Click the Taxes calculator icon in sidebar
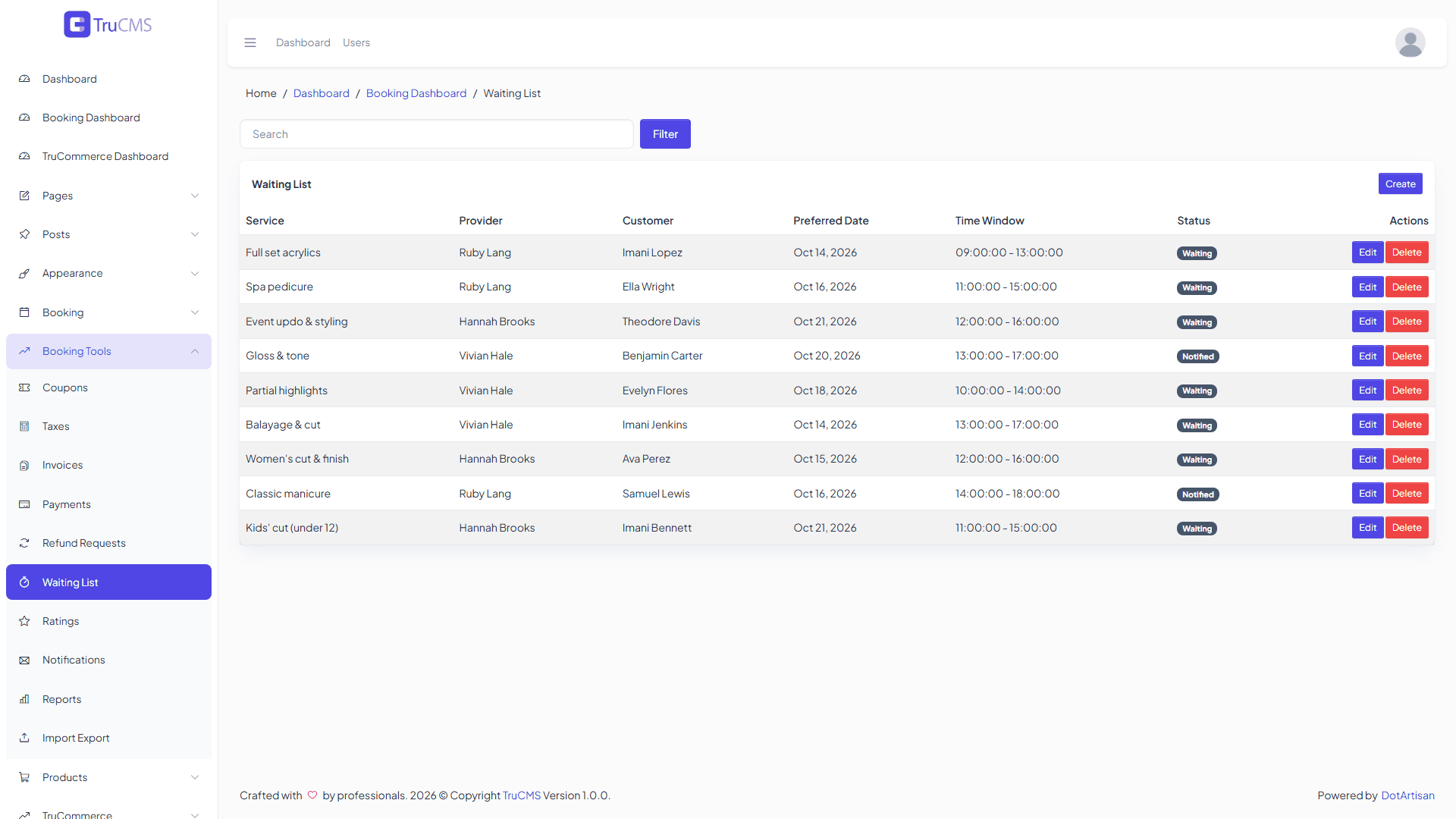This screenshot has height=819, width=1456. pyautogui.click(x=24, y=426)
